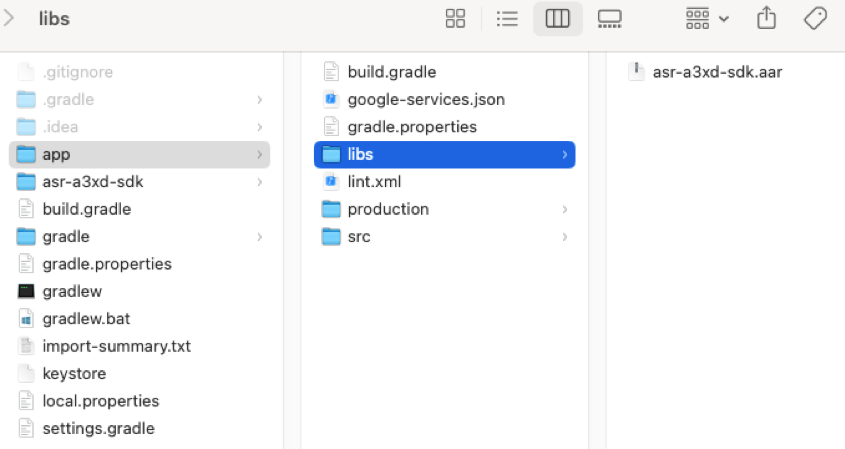Open the group-by options dropdown
Viewport: 845px width, 449px height.
(x=708, y=19)
